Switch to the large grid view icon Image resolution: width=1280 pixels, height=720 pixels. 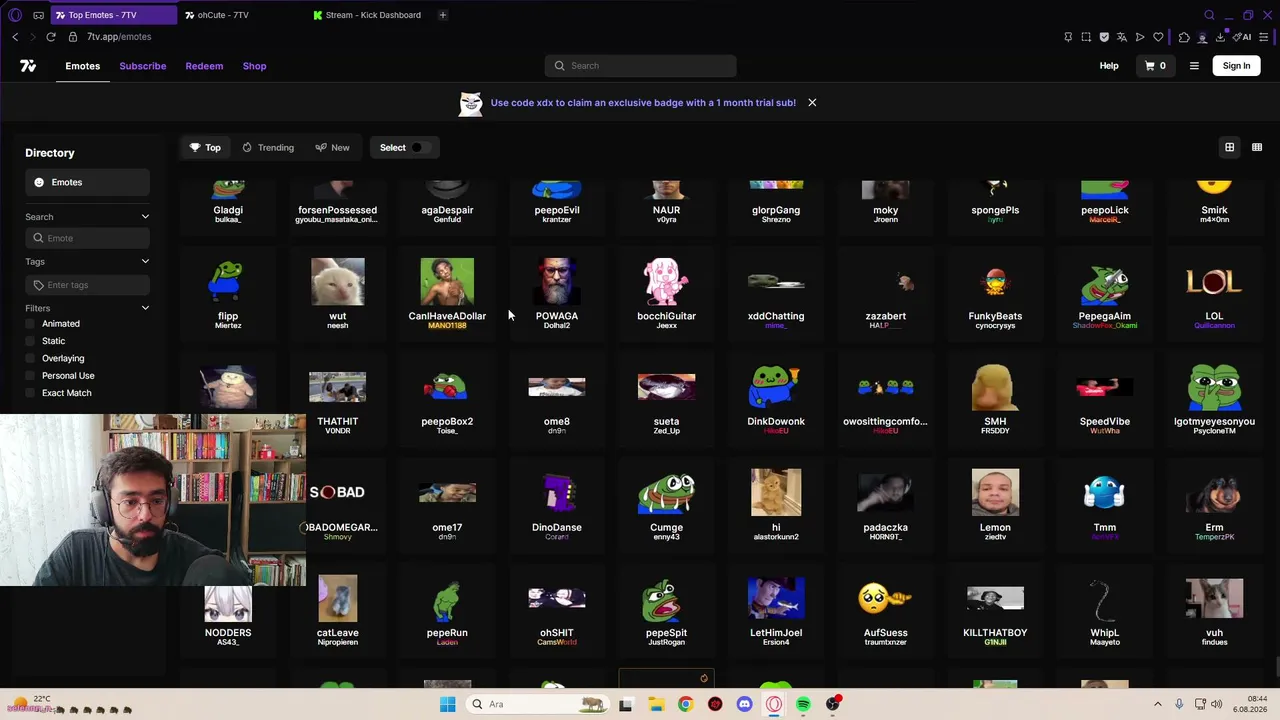pyautogui.click(x=1230, y=147)
